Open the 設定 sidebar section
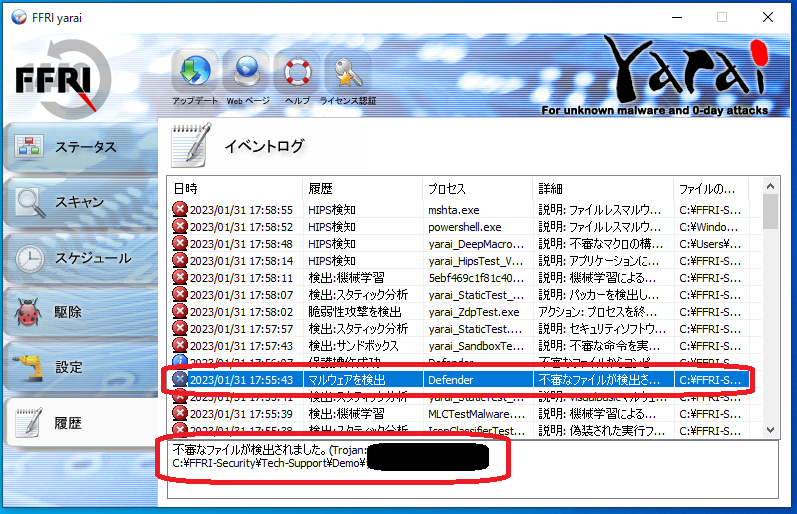Image resolution: width=797 pixels, height=514 pixels. point(80,368)
